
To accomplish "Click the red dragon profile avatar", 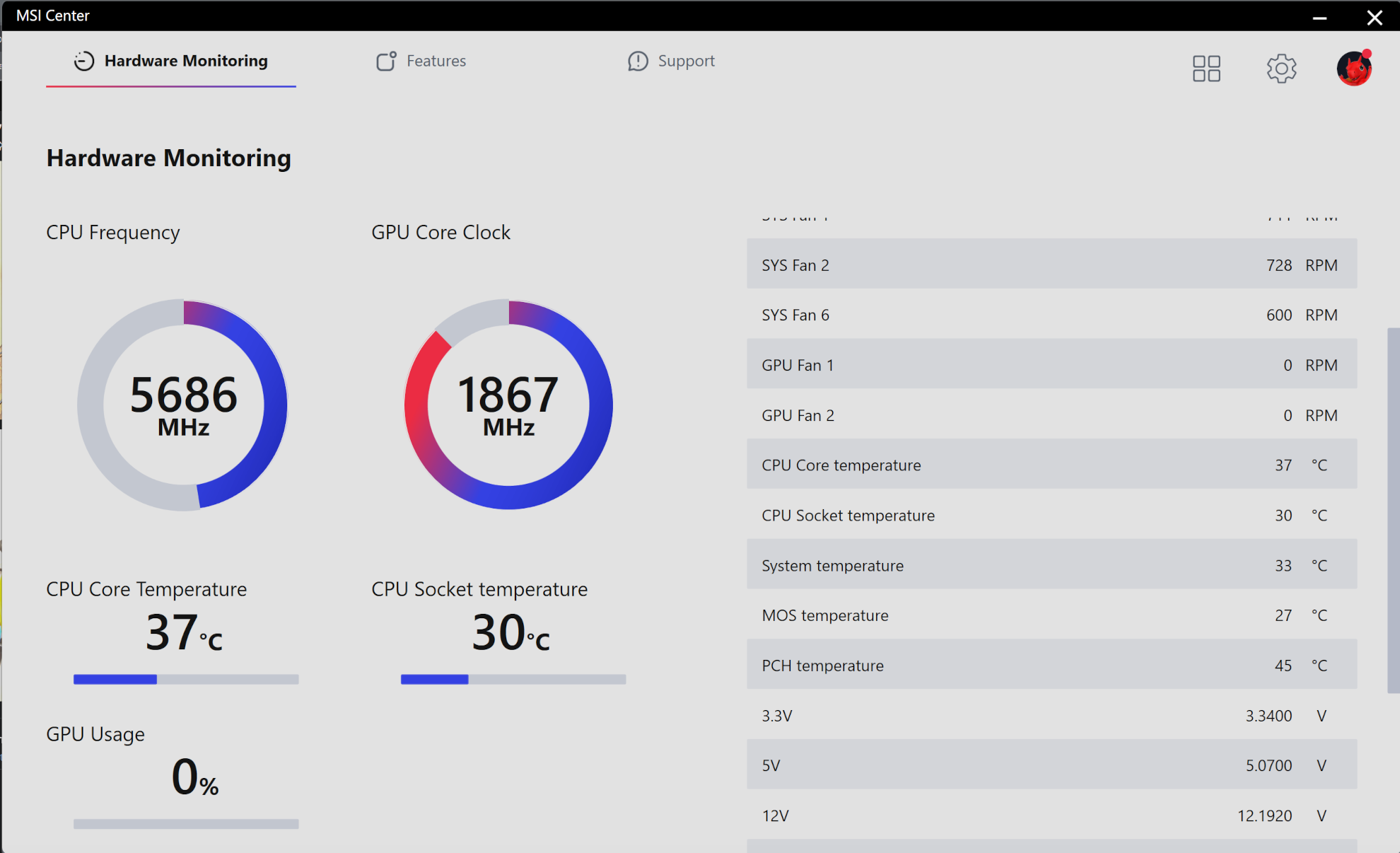I will [1354, 69].
